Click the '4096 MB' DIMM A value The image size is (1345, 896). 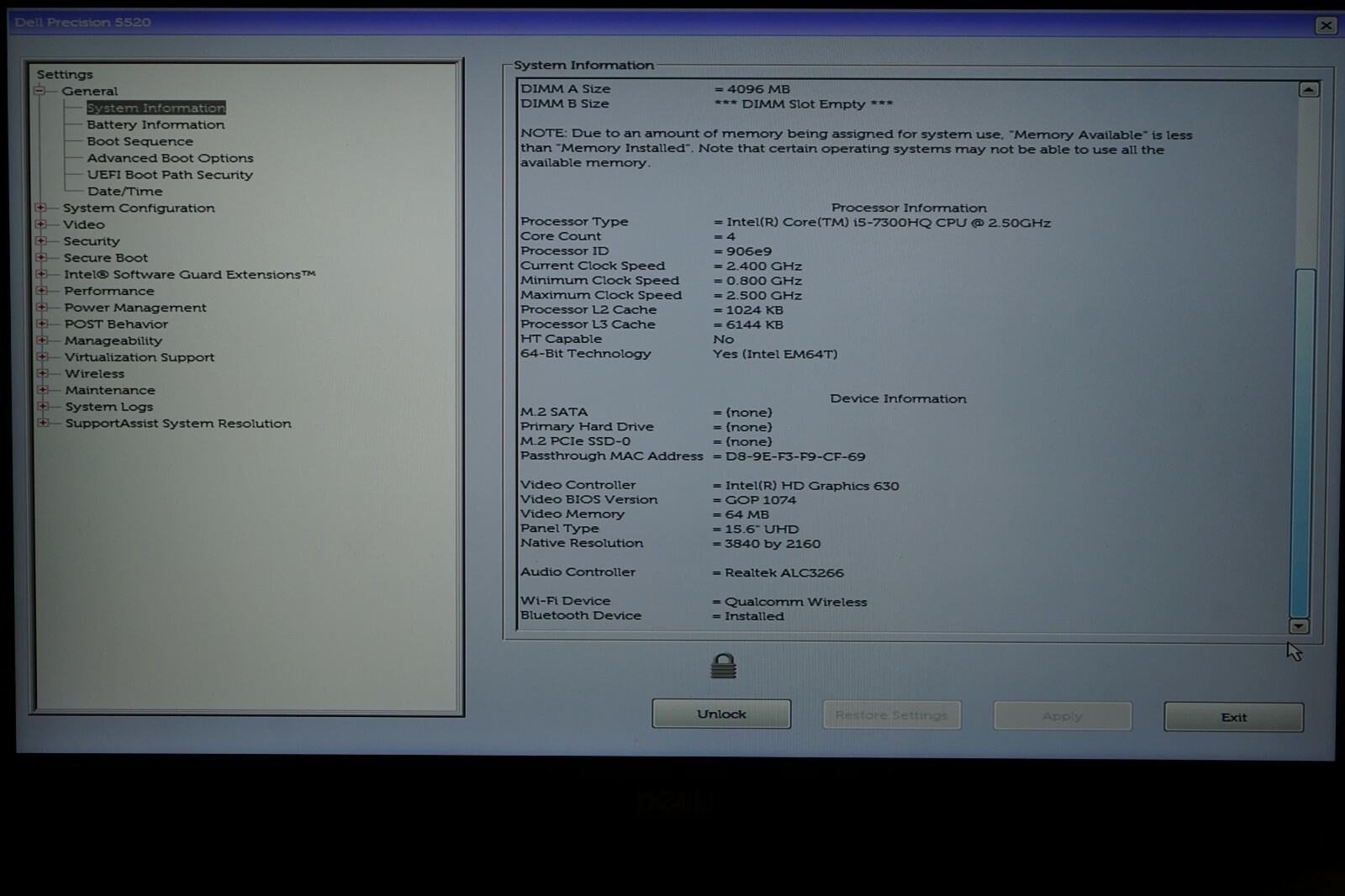(x=758, y=89)
